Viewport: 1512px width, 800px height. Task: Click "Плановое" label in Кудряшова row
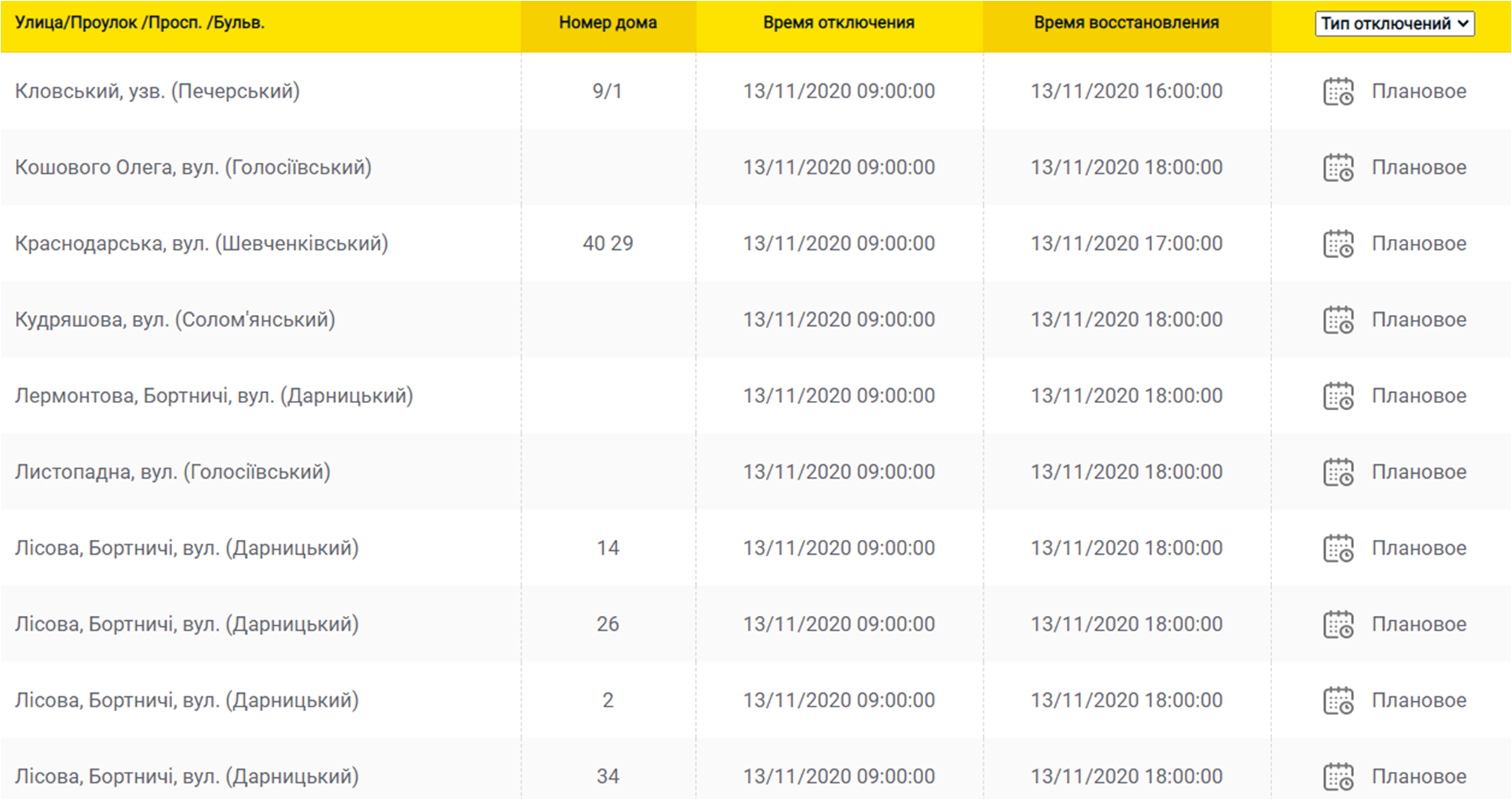(1418, 320)
